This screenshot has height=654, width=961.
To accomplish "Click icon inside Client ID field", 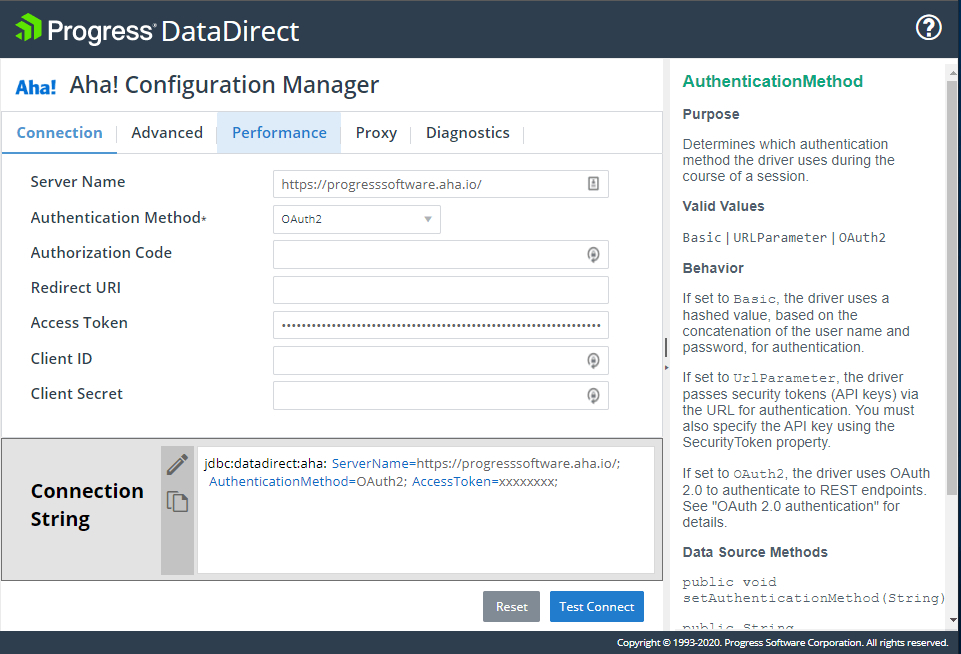I will 593,361.
